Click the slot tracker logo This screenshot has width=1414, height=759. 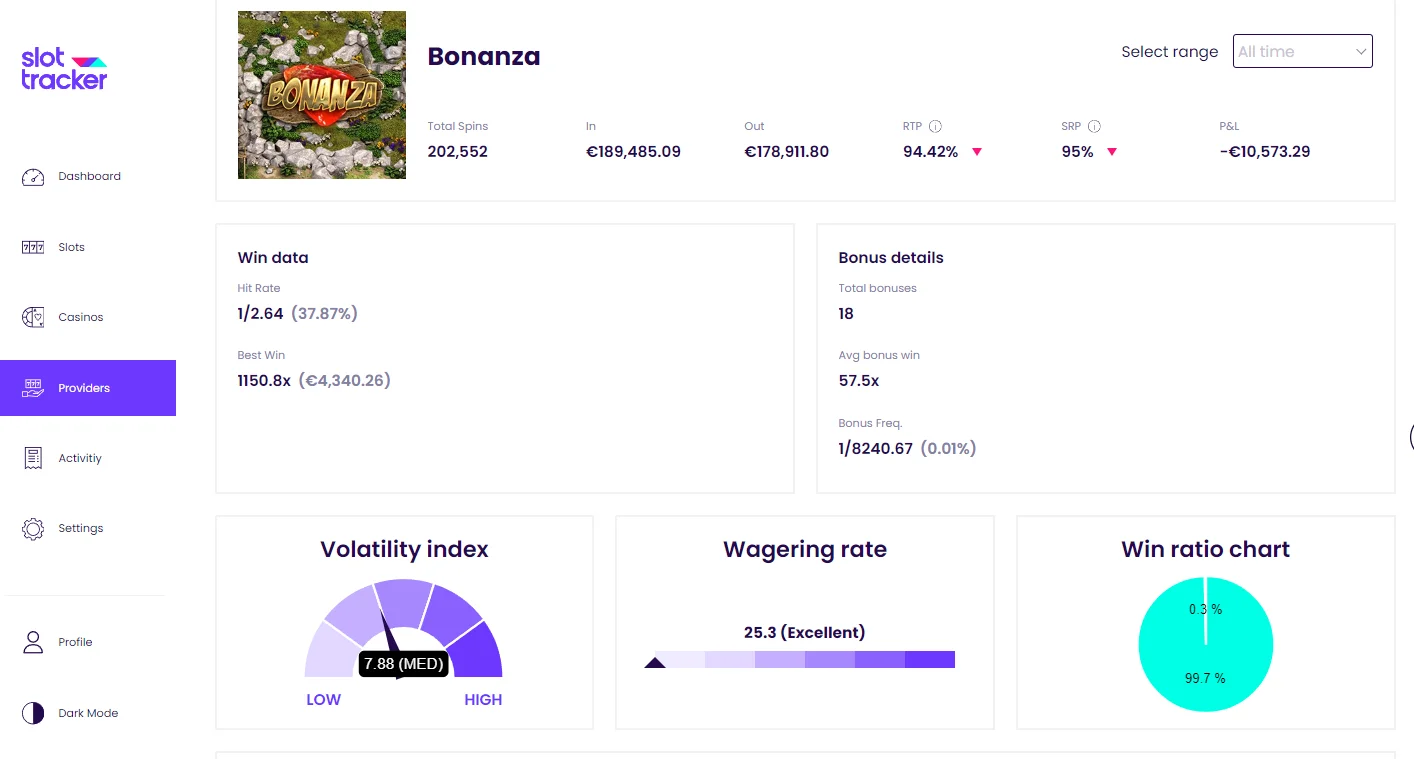coord(64,69)
